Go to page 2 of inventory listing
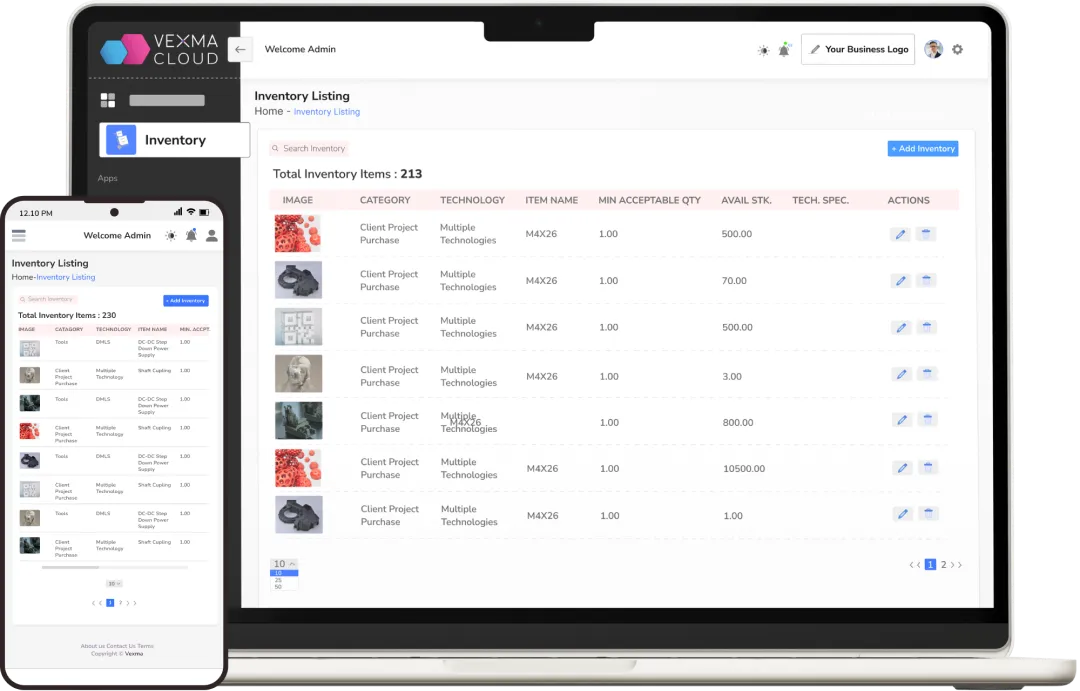Screen dimensions: 1080x691 pyautogui.click(x=942, y=564)
